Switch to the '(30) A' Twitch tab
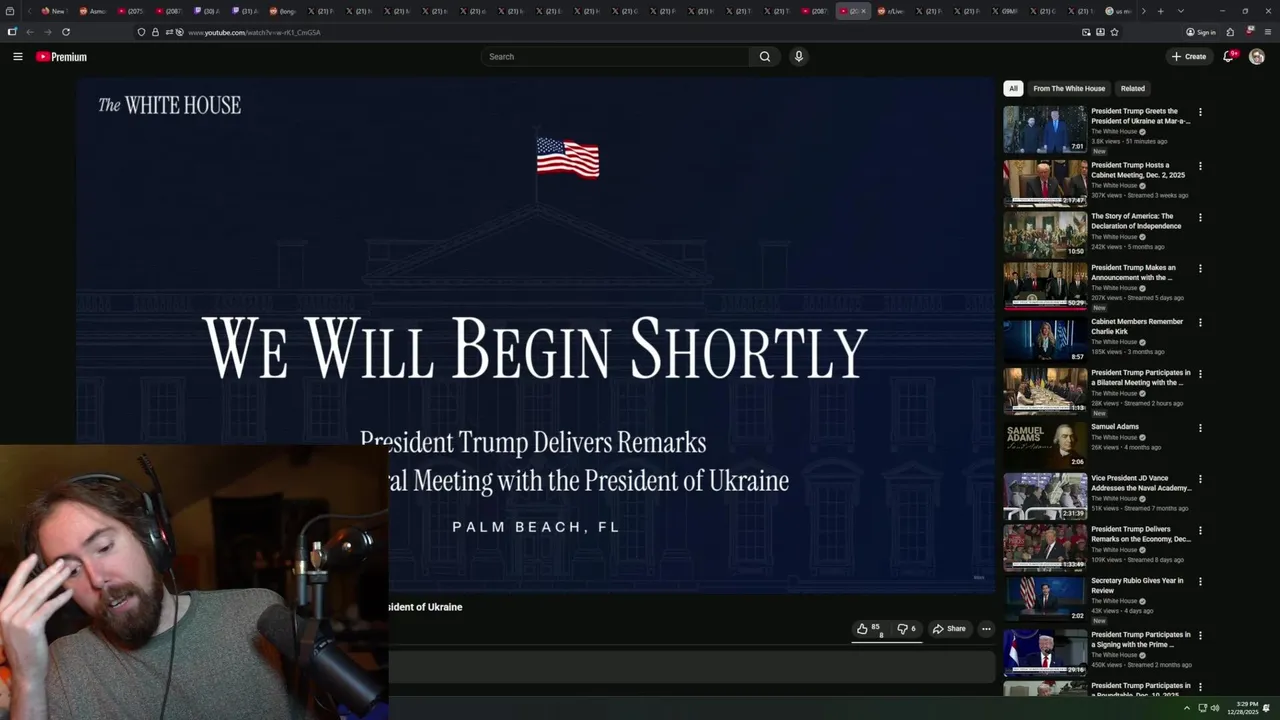The image size is (1280, 720). point(209,11)
